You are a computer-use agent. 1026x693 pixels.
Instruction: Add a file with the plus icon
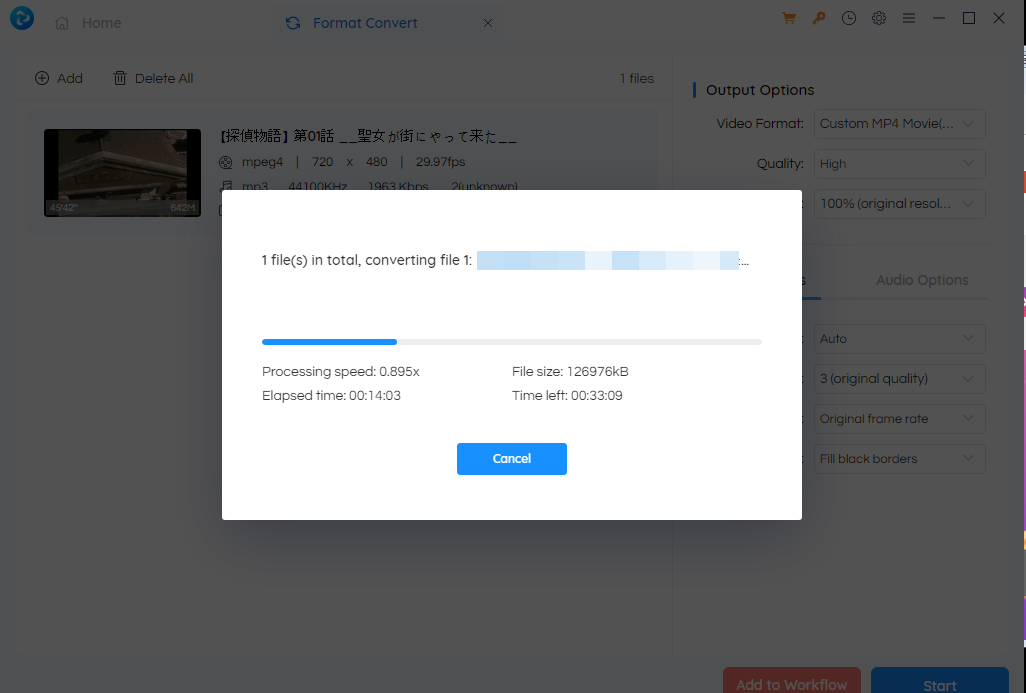42,79
